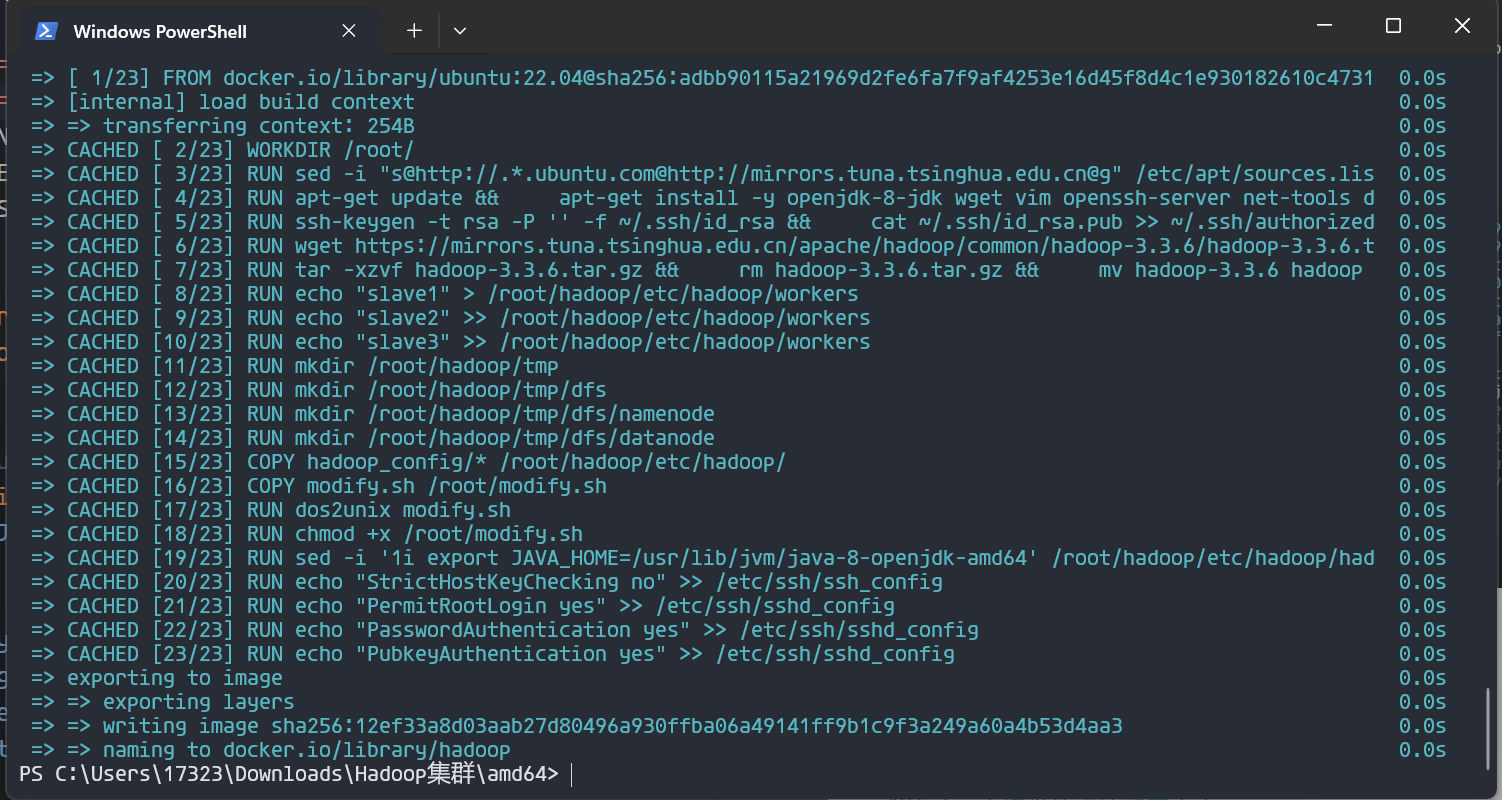The image size is (1502, 800).
Task: Click the "writing image sha256" hash text
Action: (697, 726)
